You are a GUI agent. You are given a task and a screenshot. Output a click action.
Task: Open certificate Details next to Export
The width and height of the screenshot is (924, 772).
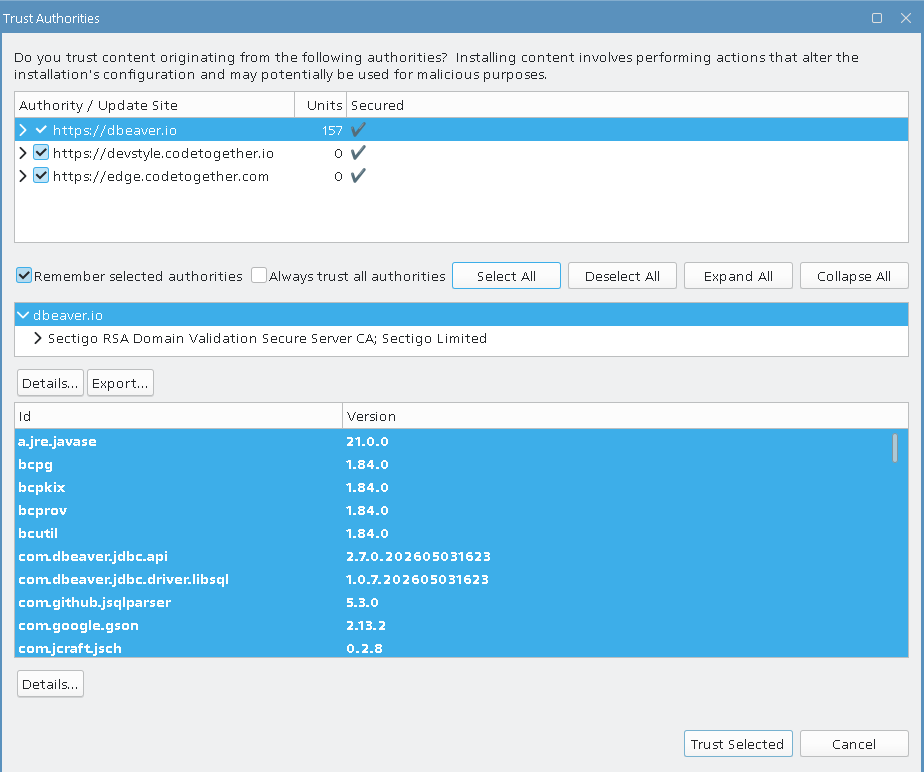pyautogui.click(x=50, y=383)
